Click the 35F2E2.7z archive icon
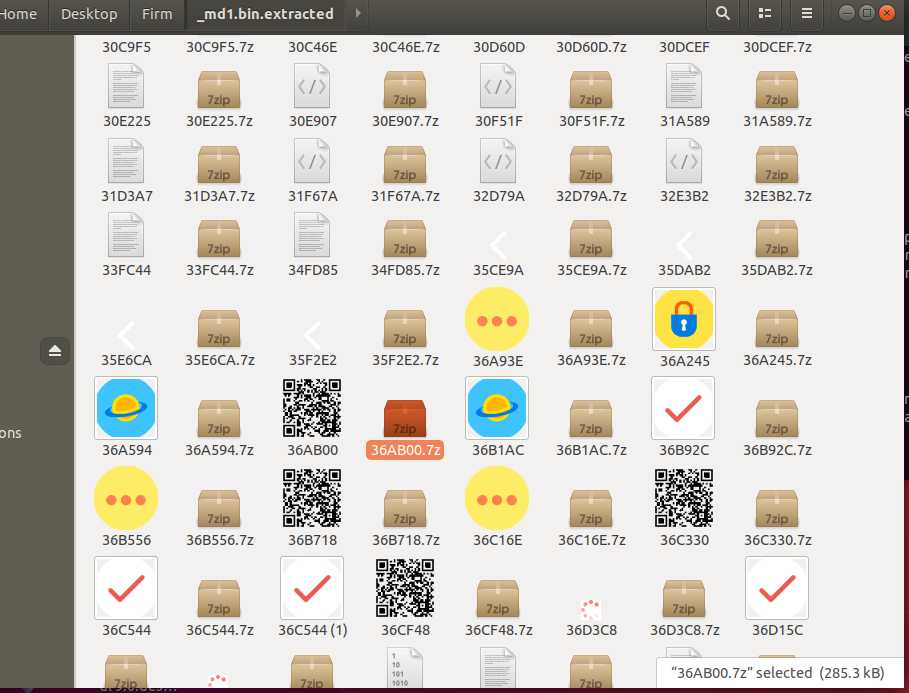 click(405, 329)
